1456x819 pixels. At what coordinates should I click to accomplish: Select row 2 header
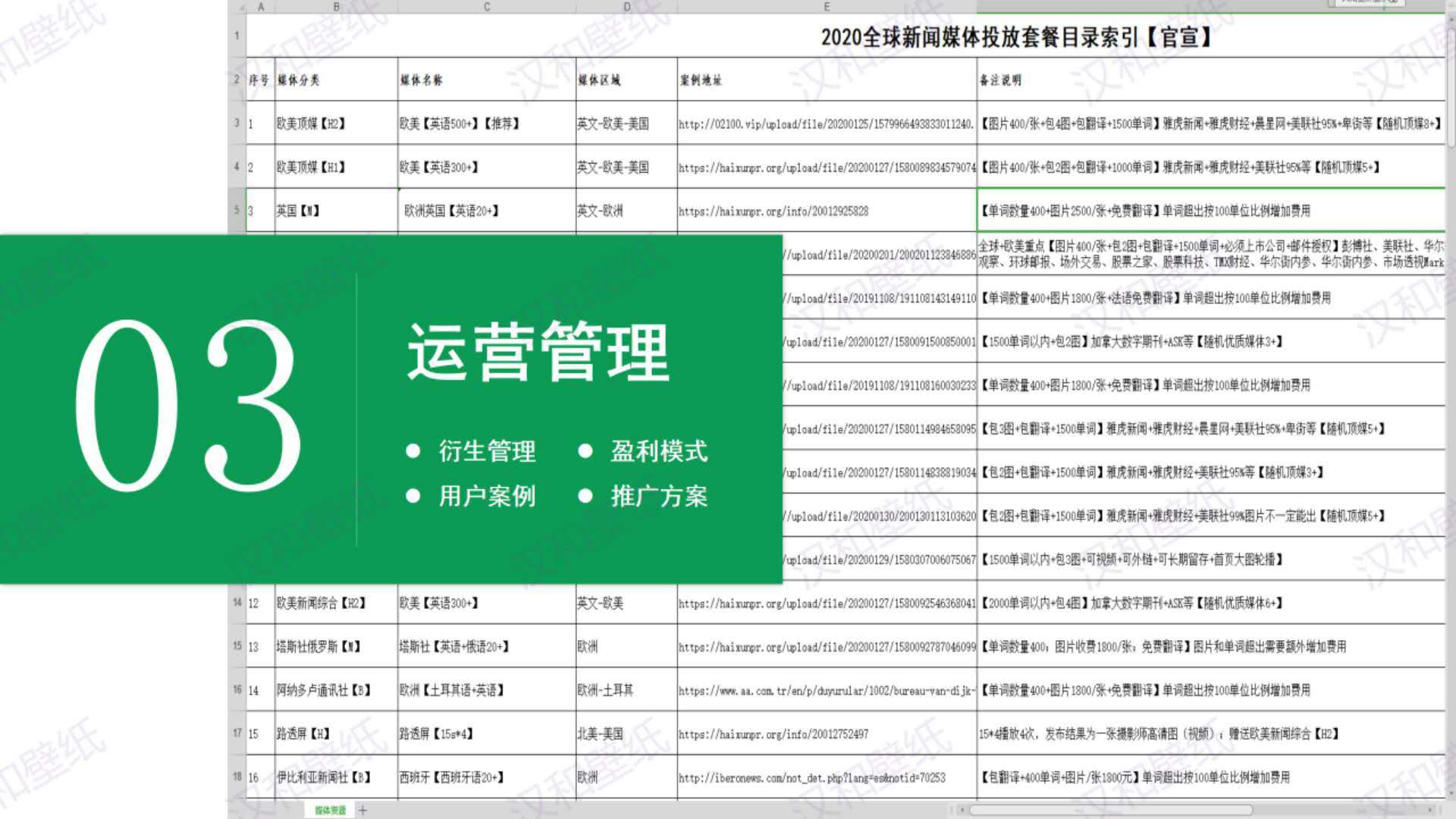point(237,80)
